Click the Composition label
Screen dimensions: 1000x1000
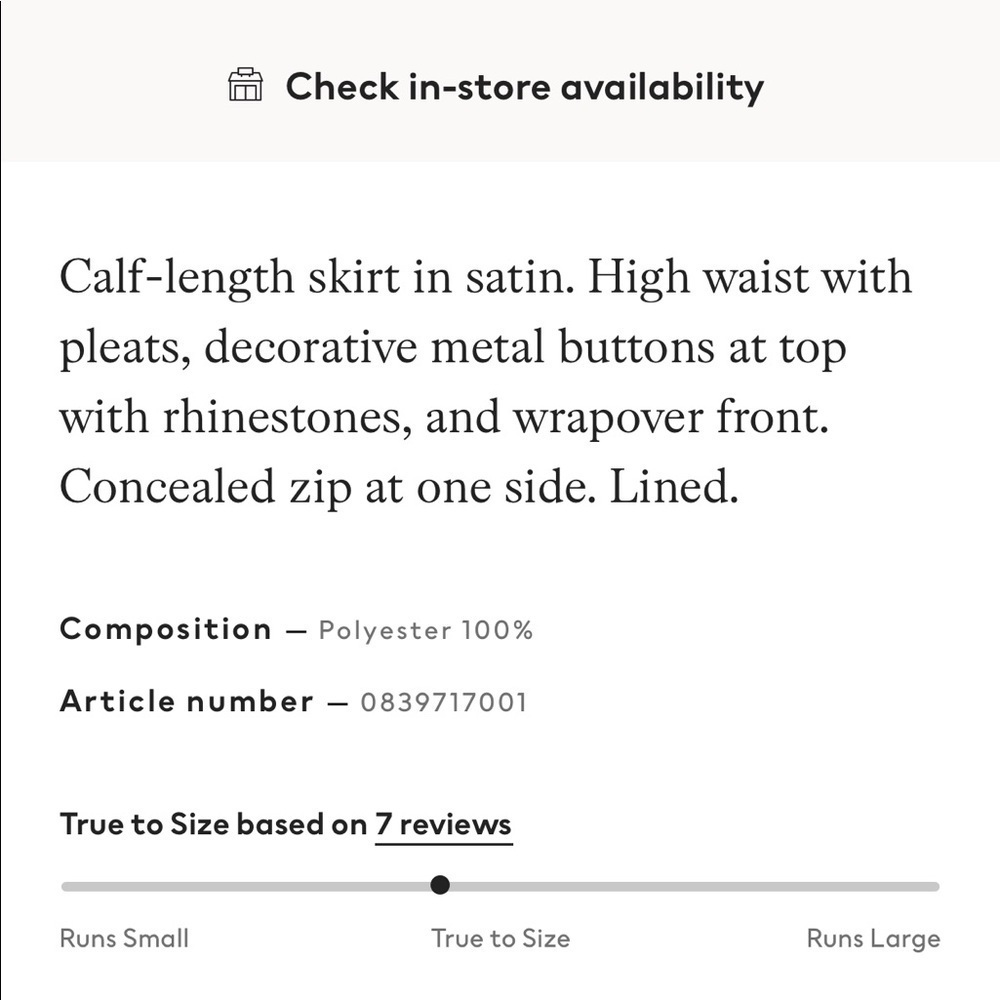[x=166, y=629]
